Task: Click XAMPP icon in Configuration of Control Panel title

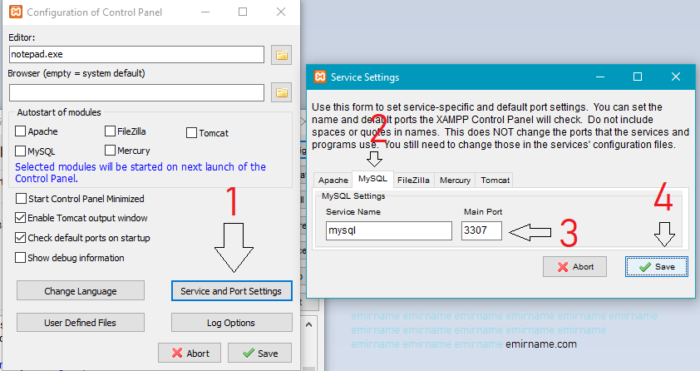Action: coord(16,12)
